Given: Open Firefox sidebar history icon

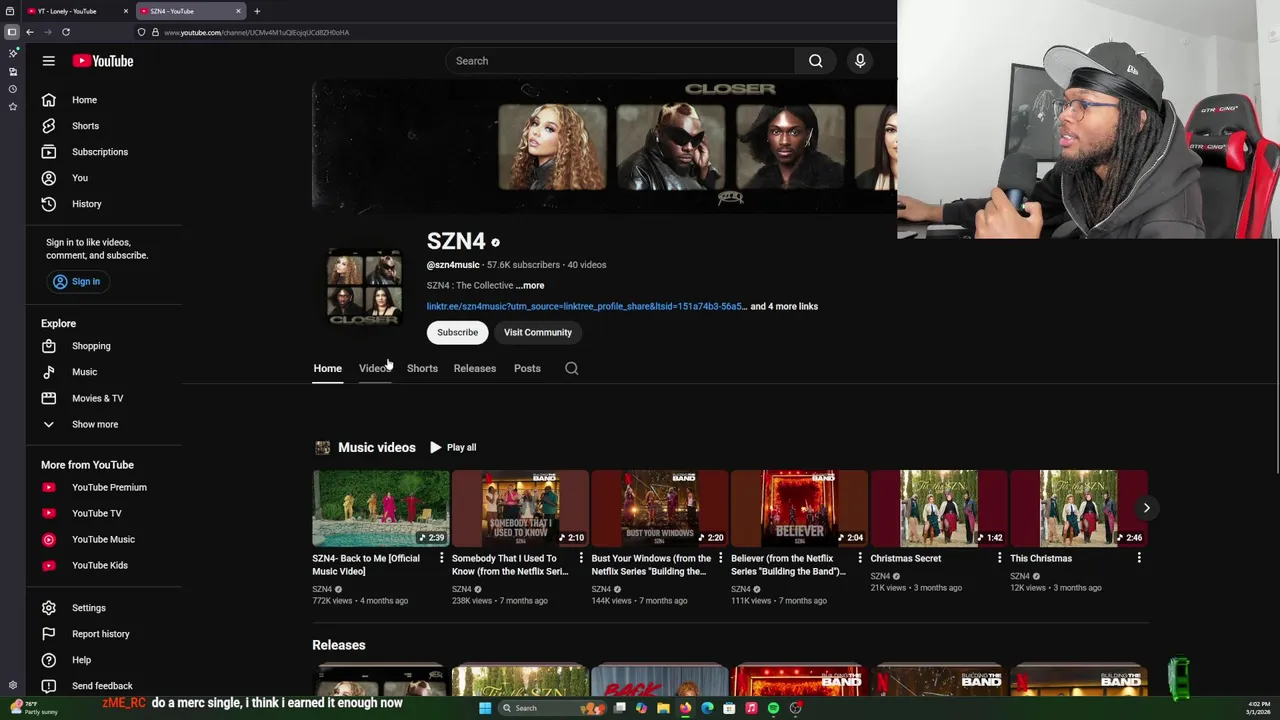Looking at the screenshot, I should pos(12,89).
